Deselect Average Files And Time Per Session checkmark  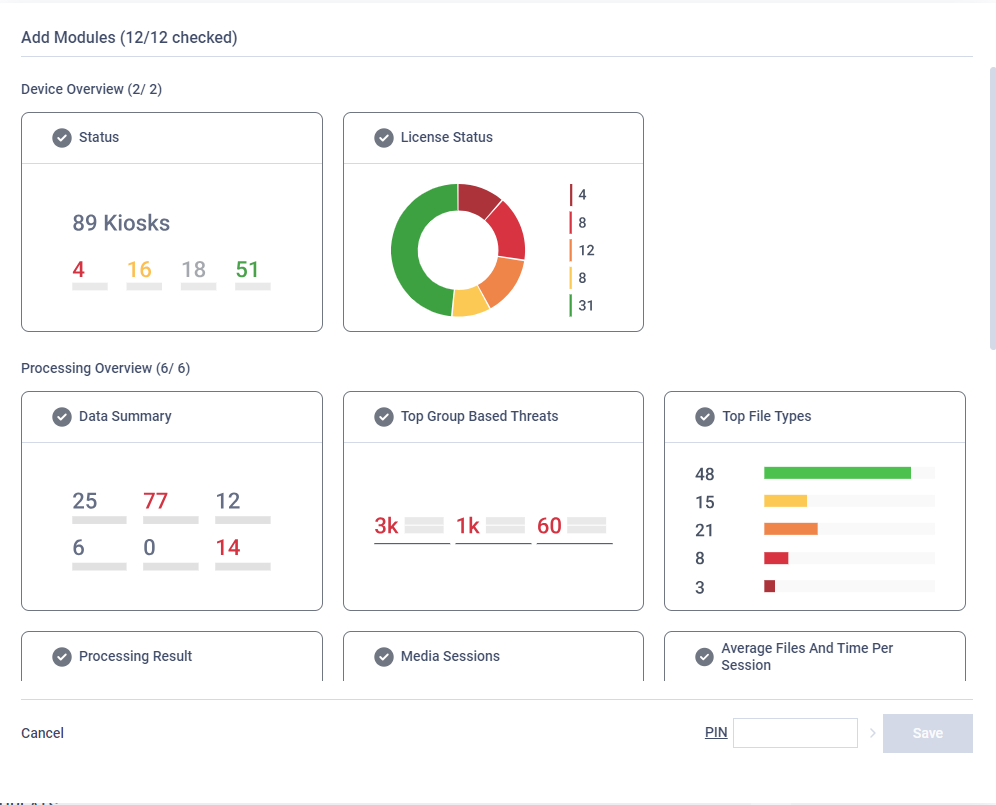(x=704, y=657)
